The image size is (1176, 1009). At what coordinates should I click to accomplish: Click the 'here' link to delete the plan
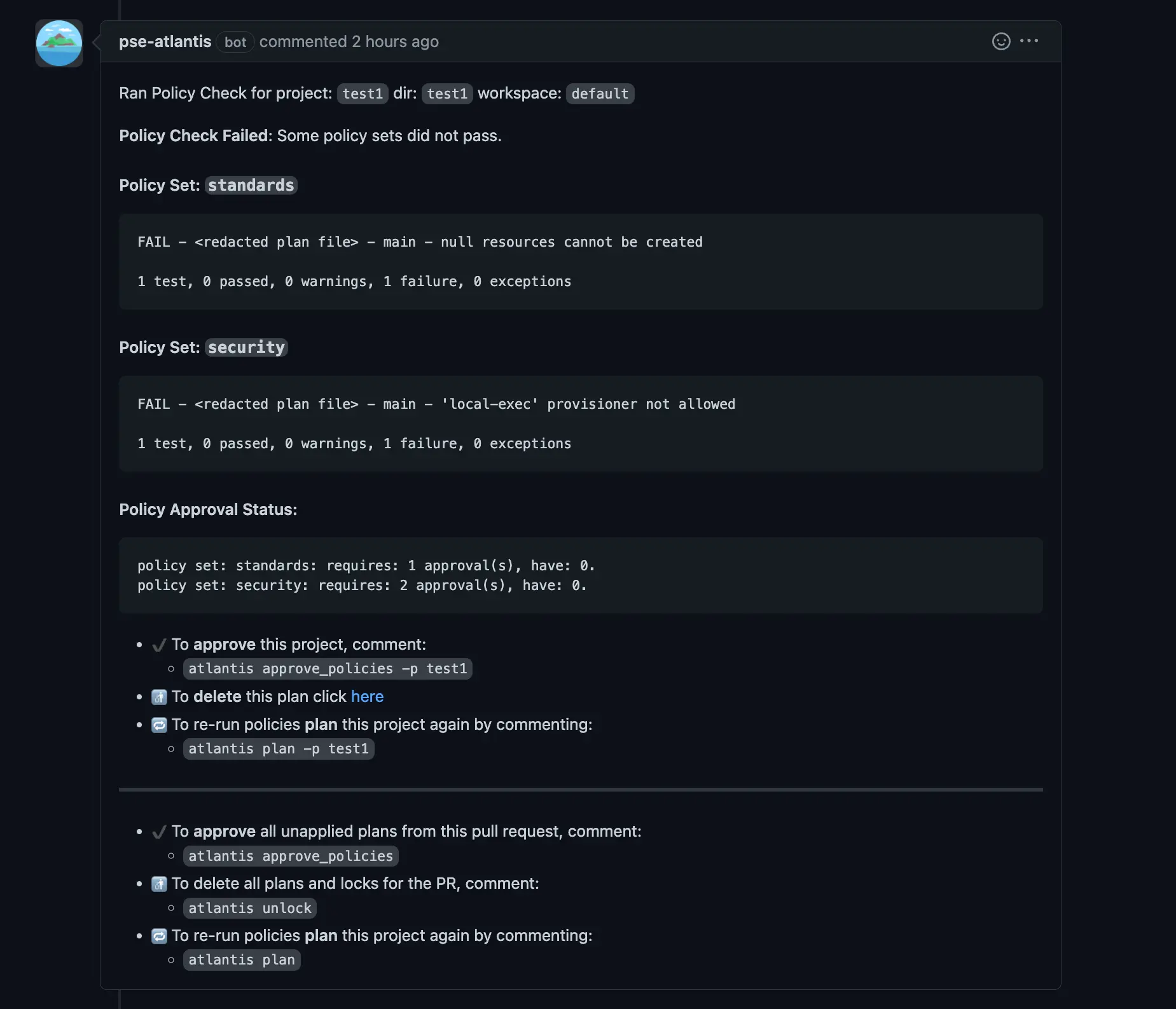[368, 697]
